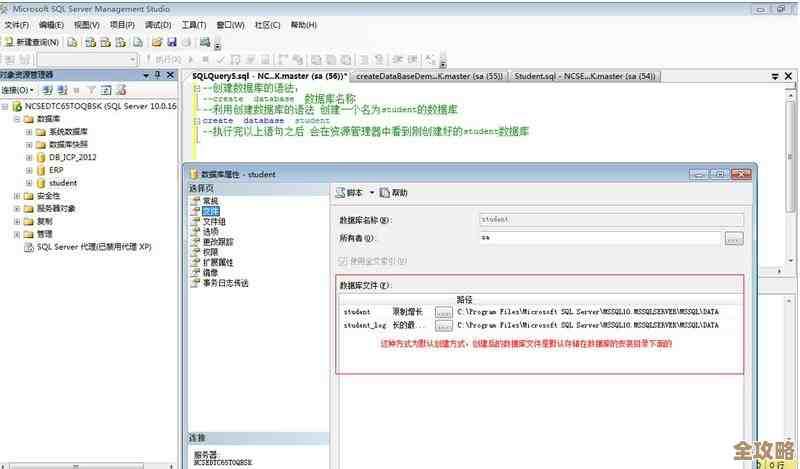This screenshot has width=800, height=469.
Task: Close the active query document tab area
Action: [x=788, y=76]
